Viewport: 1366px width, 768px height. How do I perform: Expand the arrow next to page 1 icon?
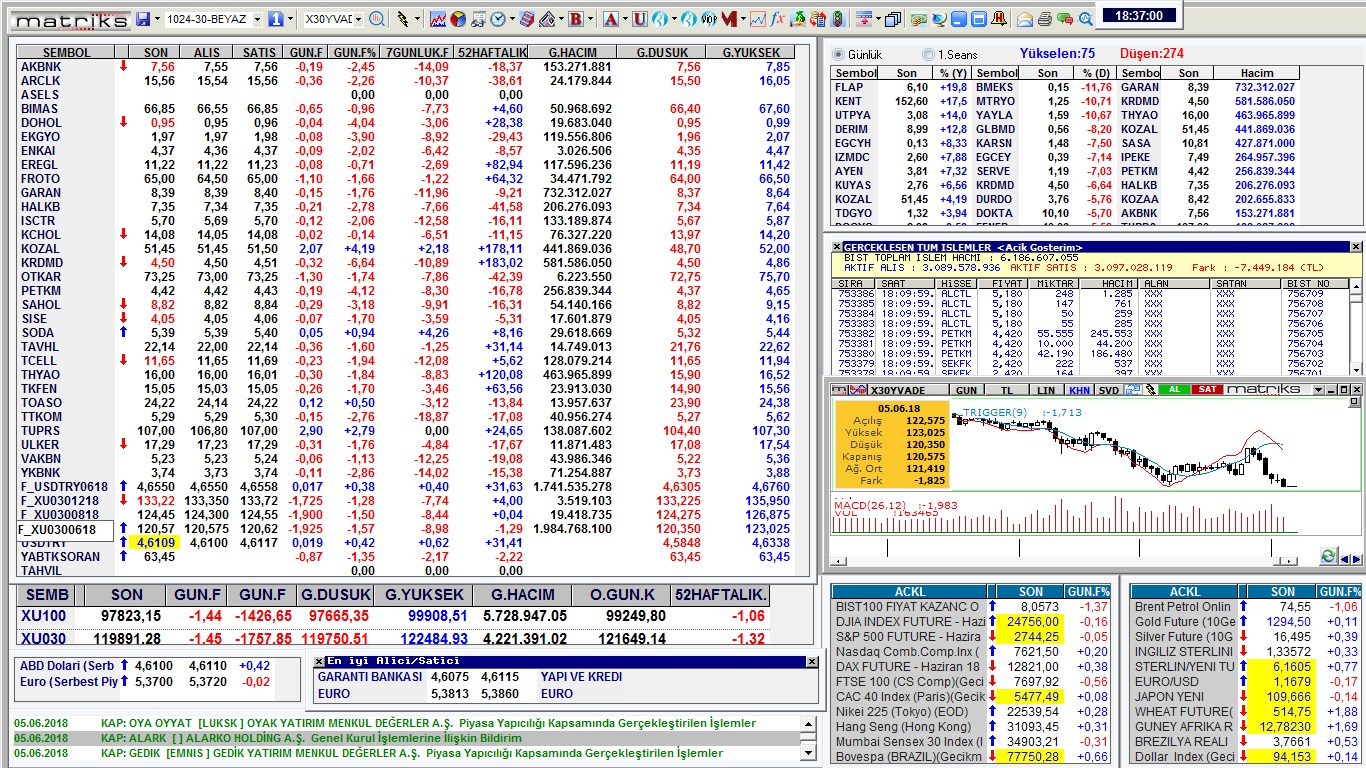coord(290,19)
